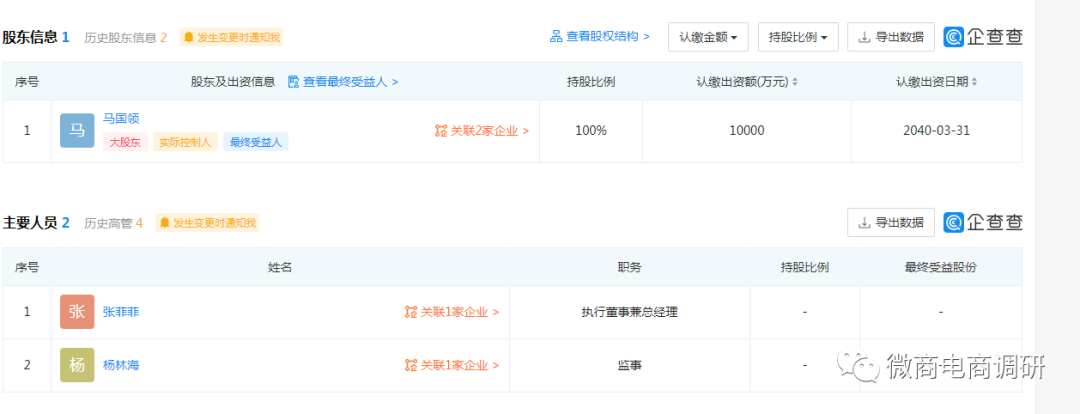
Task: Select 主要人员 tab
Action: point(36,222)
